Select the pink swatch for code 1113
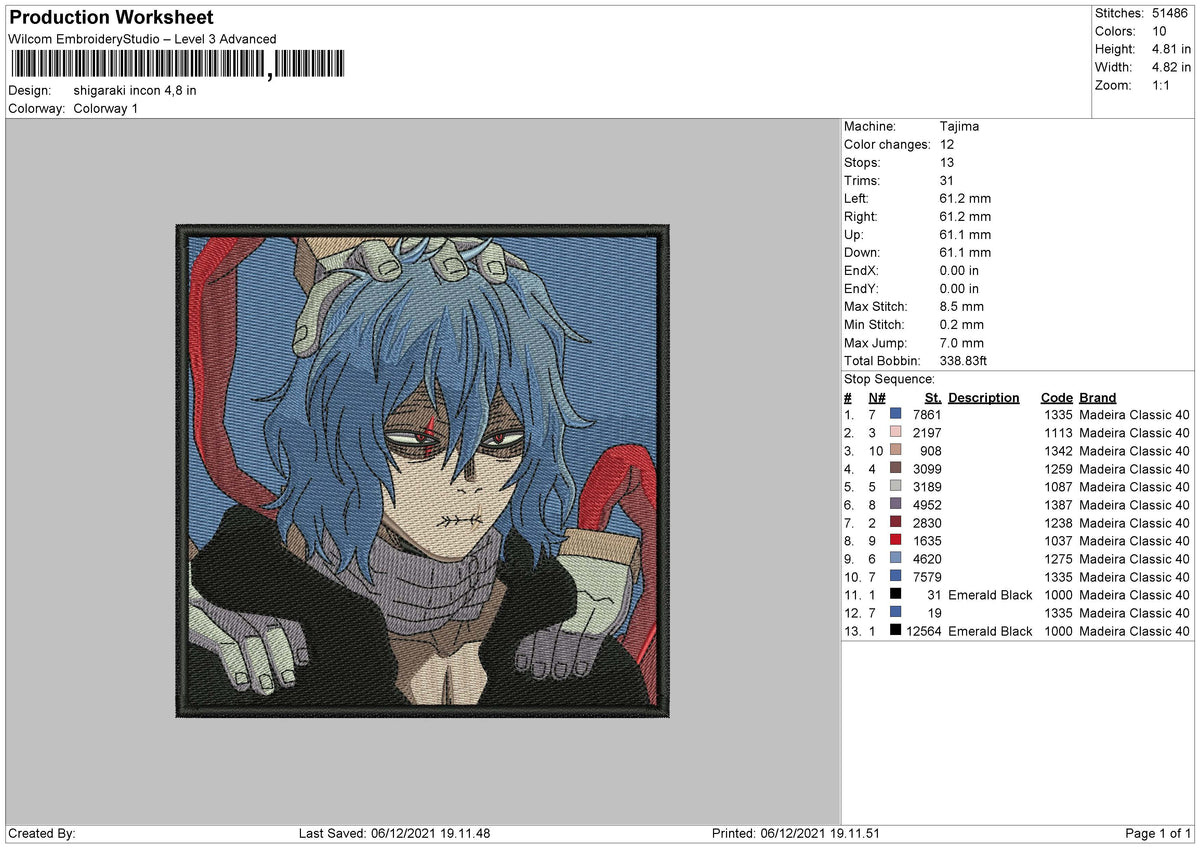1200x848 pixels. point(897,433)
